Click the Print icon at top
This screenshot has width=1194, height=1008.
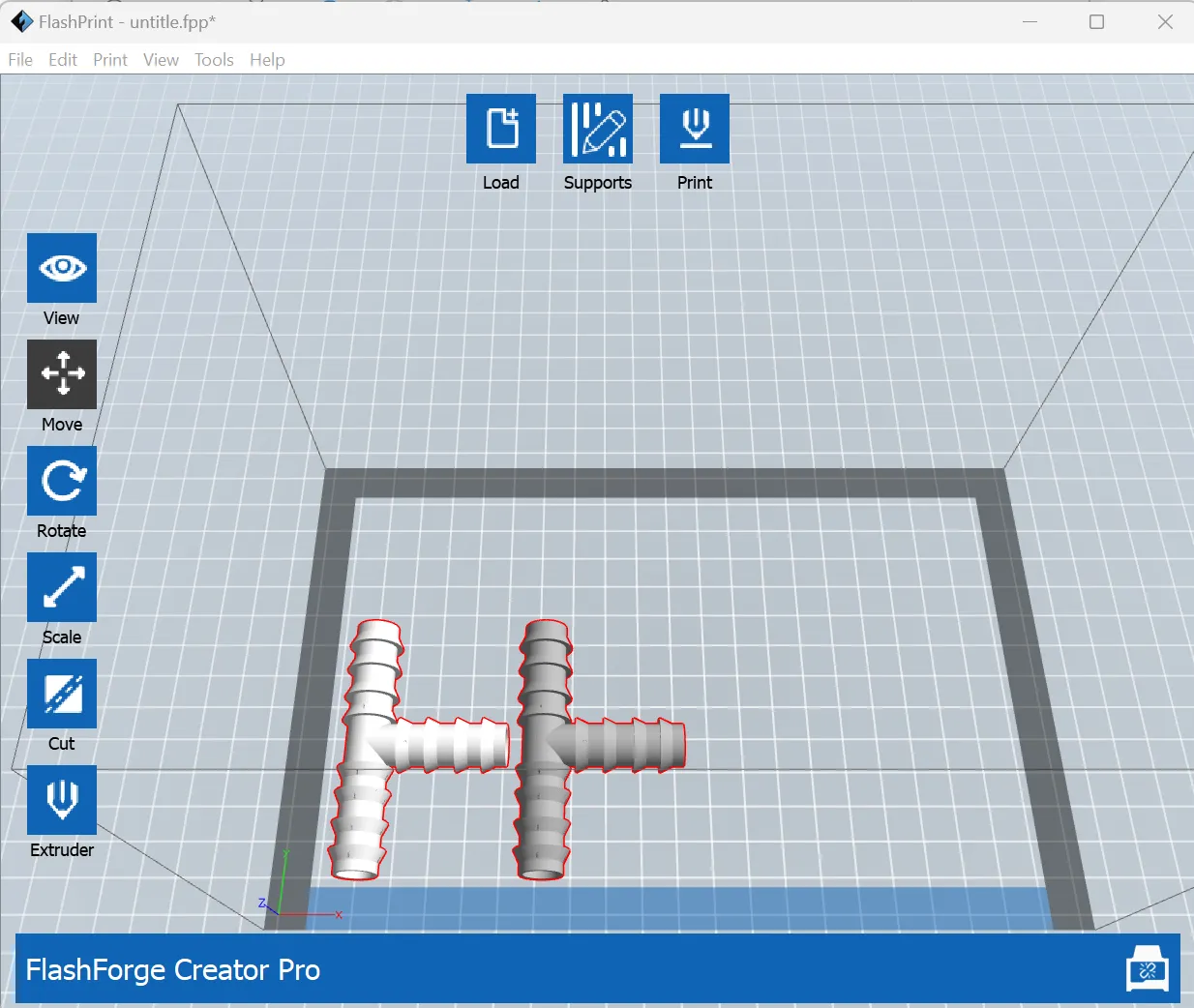click(695, 129)
